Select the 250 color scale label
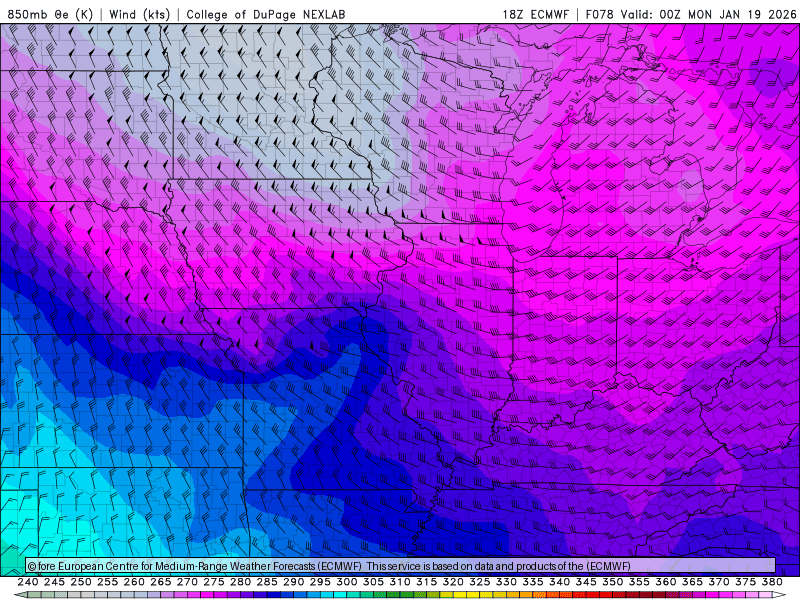 coord(81,582)
